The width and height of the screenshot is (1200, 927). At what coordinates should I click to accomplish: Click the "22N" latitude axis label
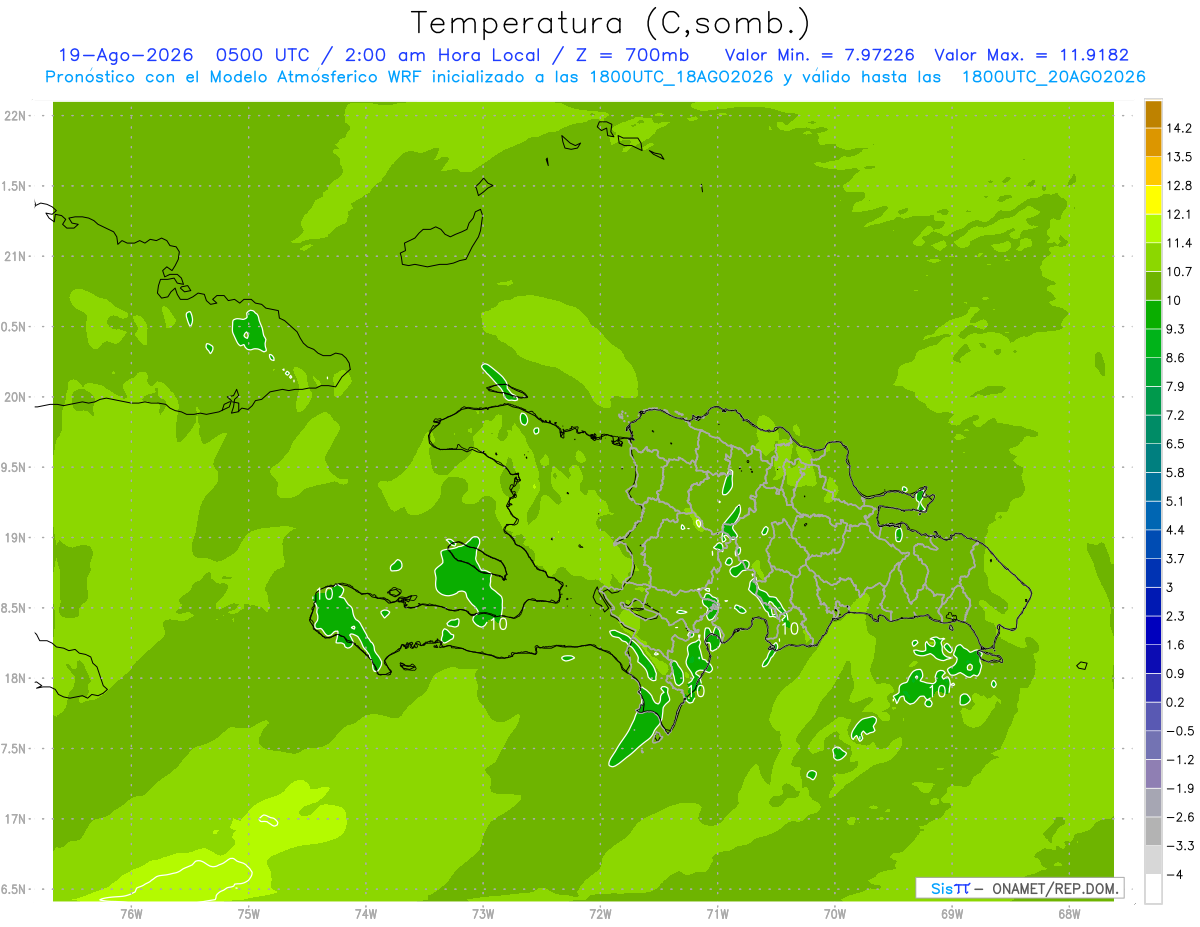[15, 116]
